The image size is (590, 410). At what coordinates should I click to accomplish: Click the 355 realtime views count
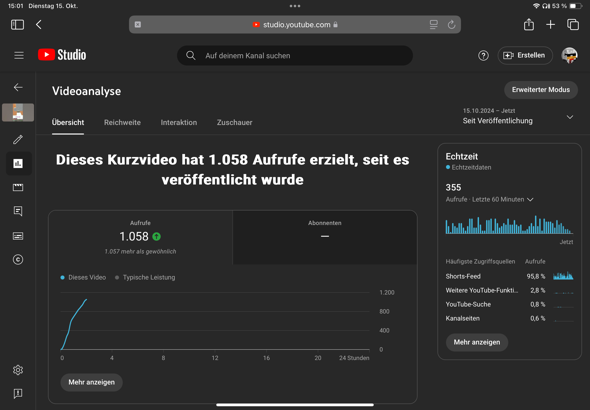pos(453,187)
